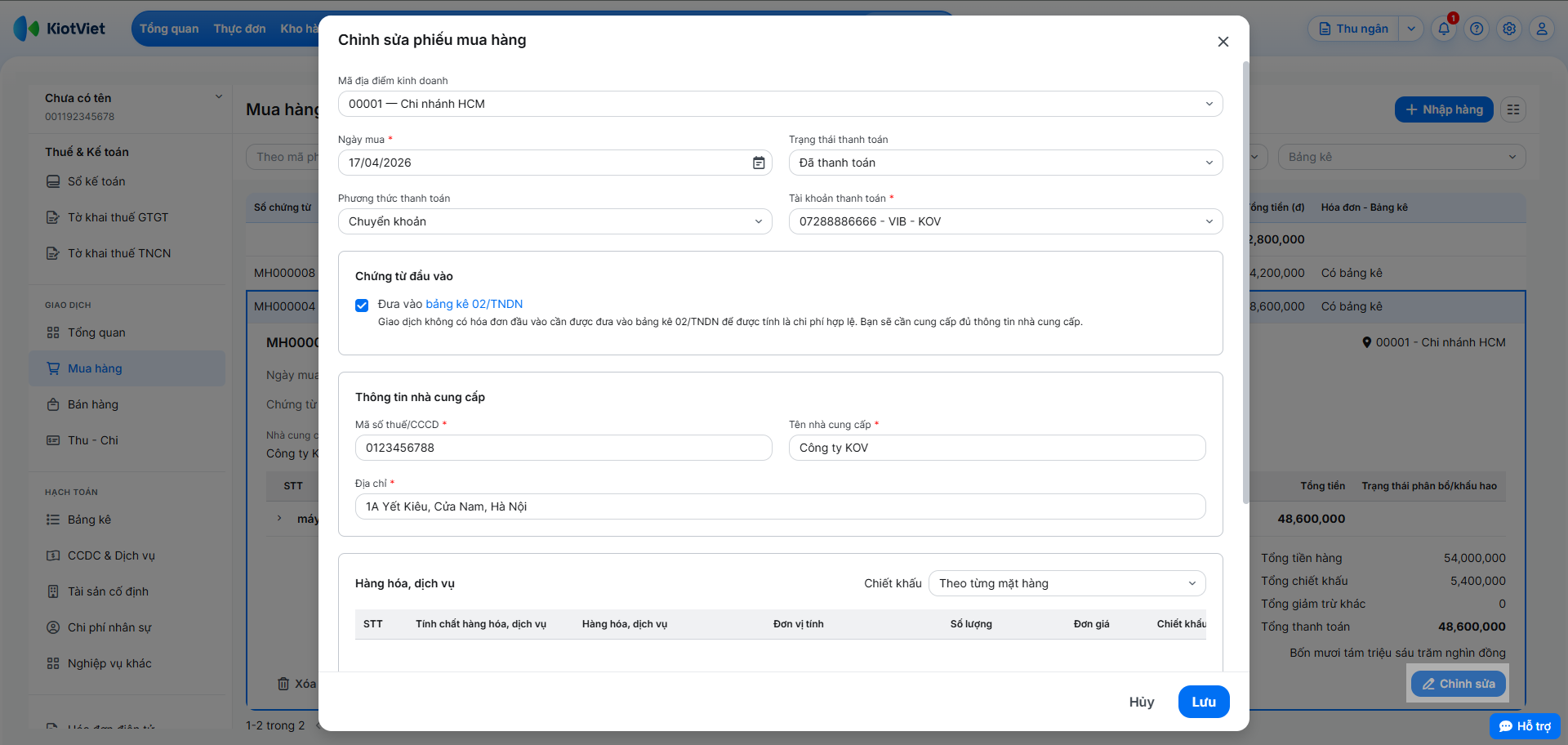The image size is (1568, 745).
Task: Open Phương thức thanh toán dropdown
Action: pos(555,221)
